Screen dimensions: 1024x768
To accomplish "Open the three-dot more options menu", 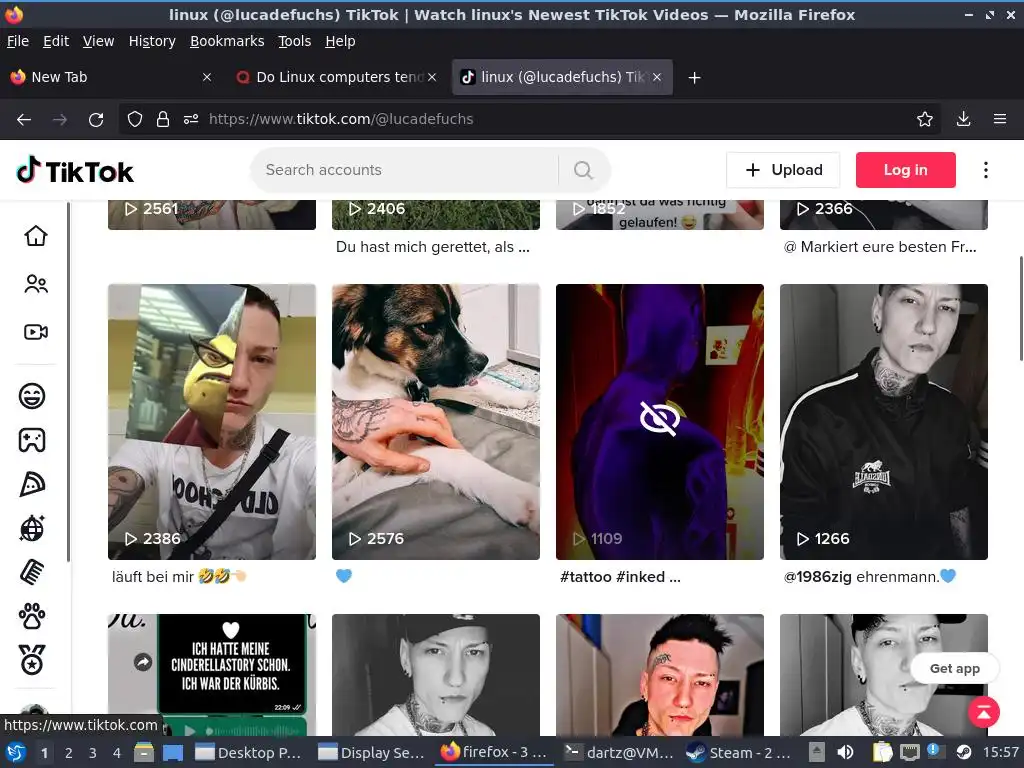I will (x=985, y=170).
